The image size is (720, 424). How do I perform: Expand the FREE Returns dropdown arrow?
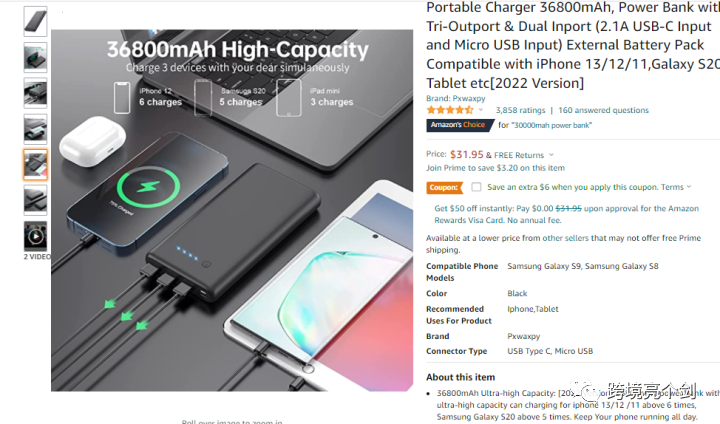pos(551,155)
